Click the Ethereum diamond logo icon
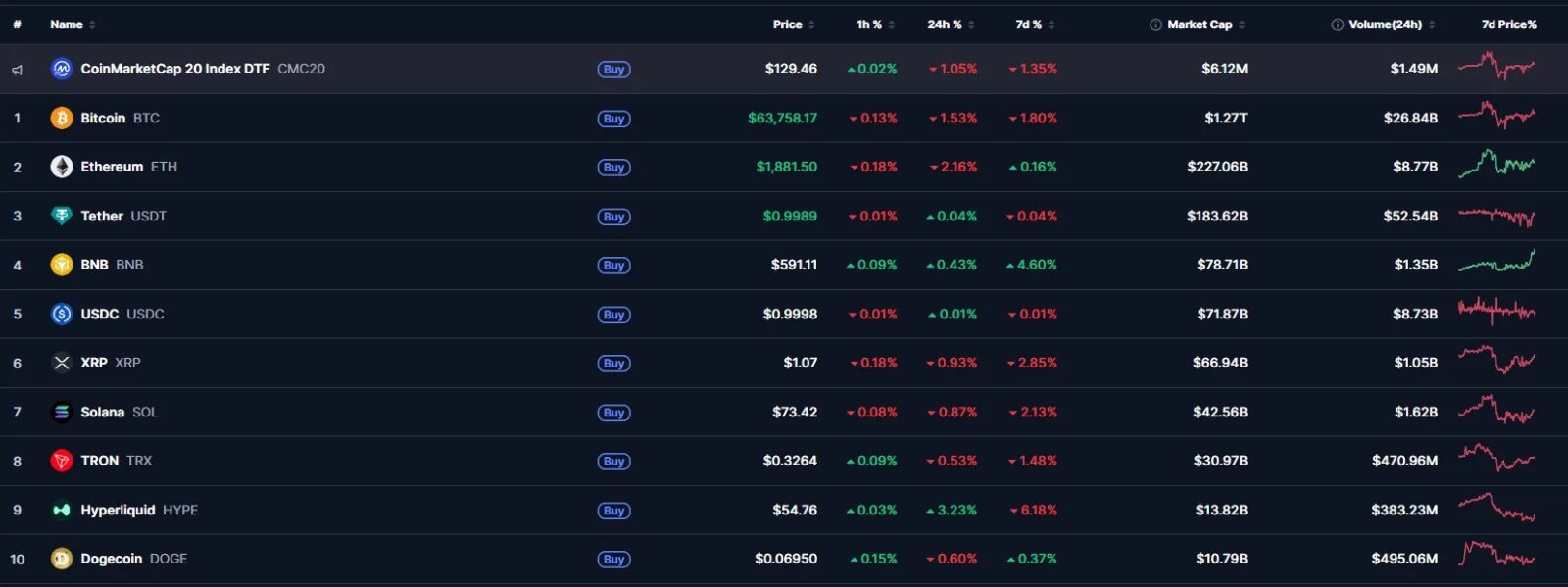1568x587 pixels. (x=62, y=167)
